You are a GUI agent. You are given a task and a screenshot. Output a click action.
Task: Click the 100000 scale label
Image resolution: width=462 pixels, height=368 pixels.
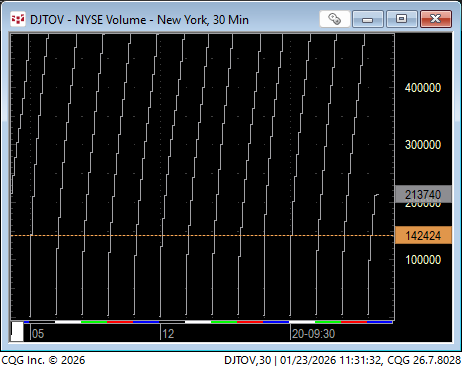click(423, 260)
